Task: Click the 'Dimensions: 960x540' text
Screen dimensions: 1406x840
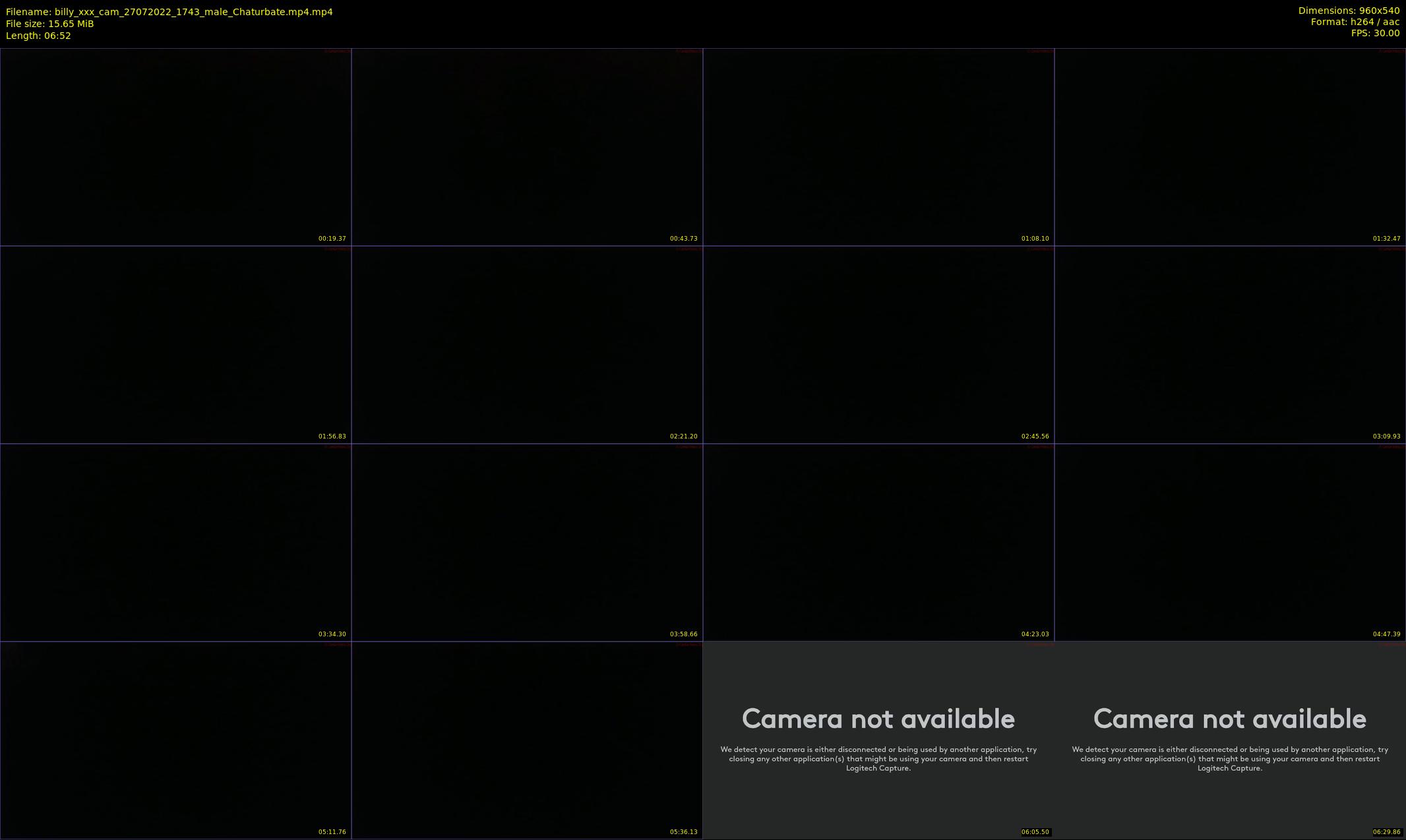Action: click(x=1349, y=11)
